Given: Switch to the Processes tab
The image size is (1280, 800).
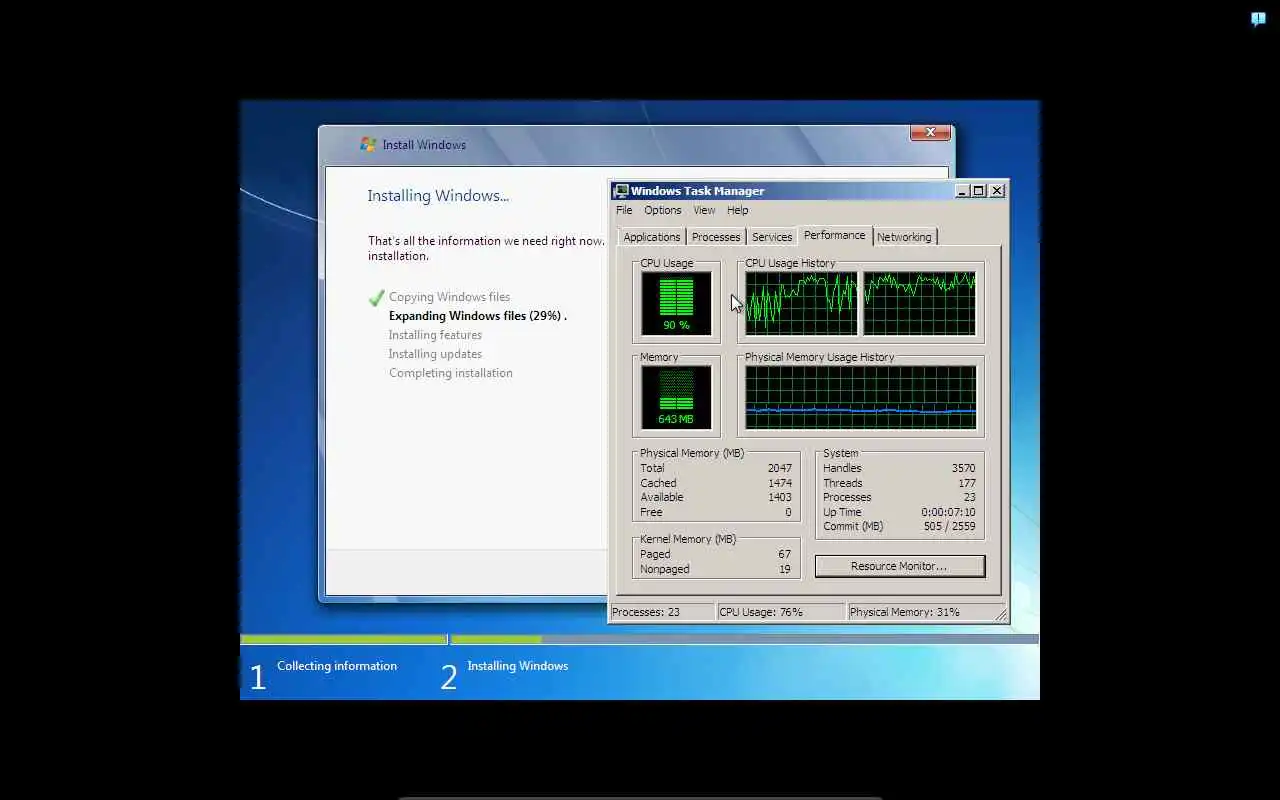Looking at the screenshot, I should pyautogui.click(x=716, y=237).
